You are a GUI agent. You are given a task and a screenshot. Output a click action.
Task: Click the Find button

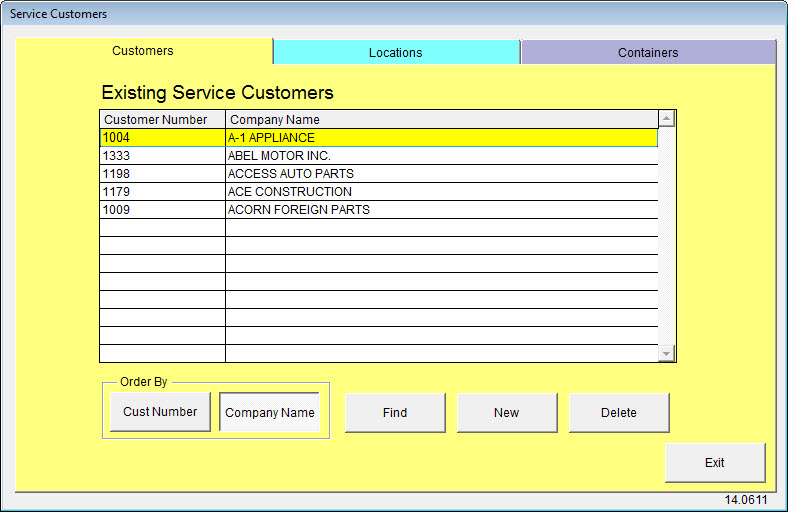[395, 413]
